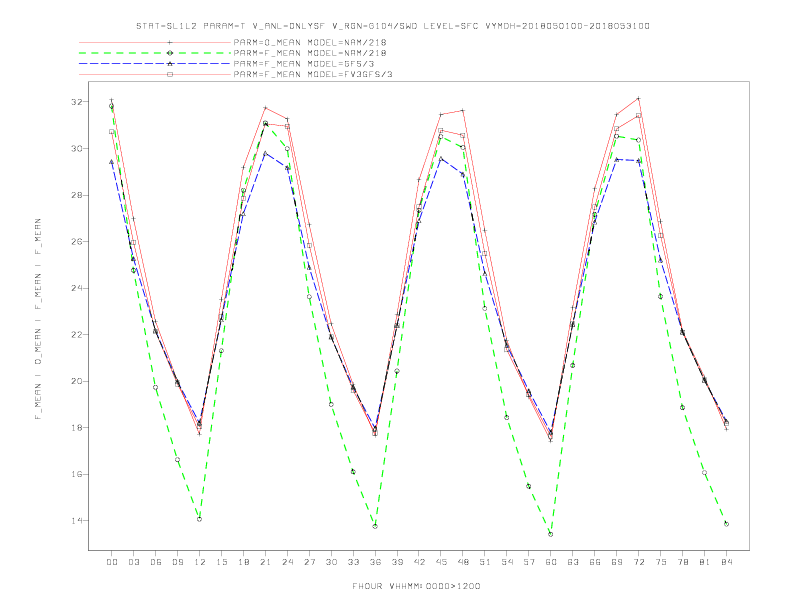This screenshot has height=612, width=792.
Task: Click x-axis tick label 12
Action: tap(200, 562)
